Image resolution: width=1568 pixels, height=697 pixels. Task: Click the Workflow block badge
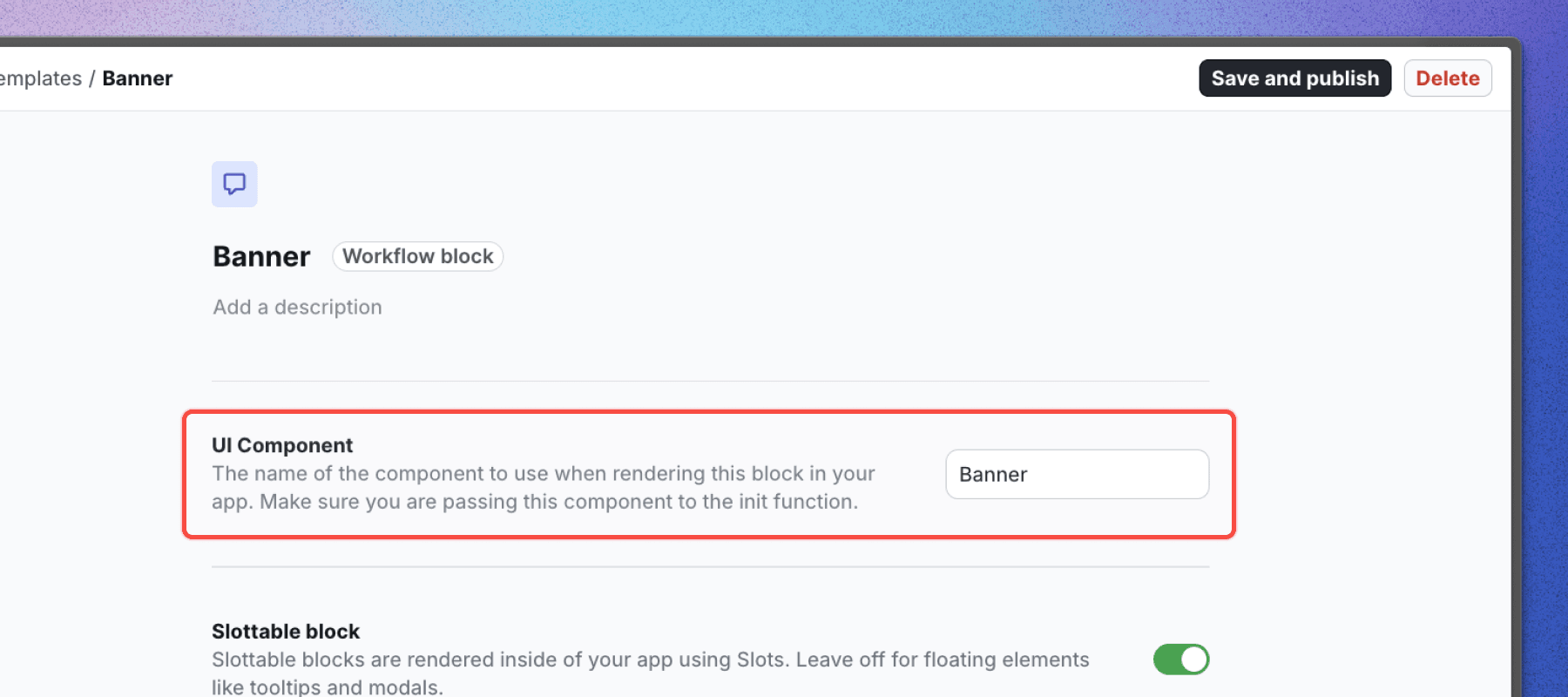click(x=417, y=256)
